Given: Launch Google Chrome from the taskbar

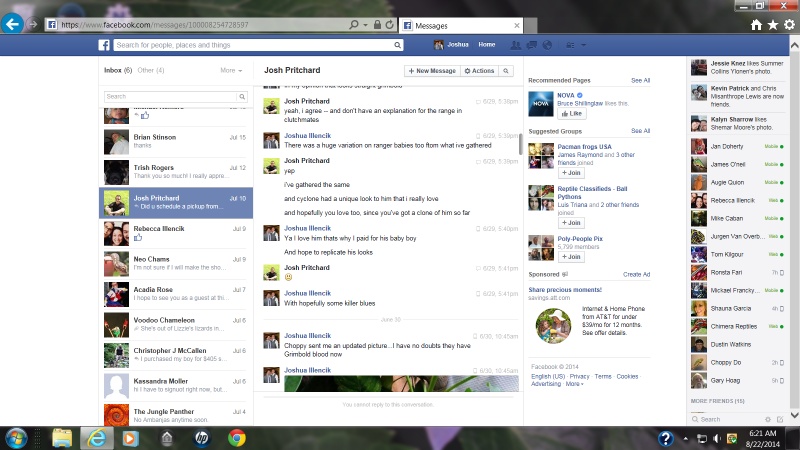Looking at the screenshot, I should tap(236, 438).
